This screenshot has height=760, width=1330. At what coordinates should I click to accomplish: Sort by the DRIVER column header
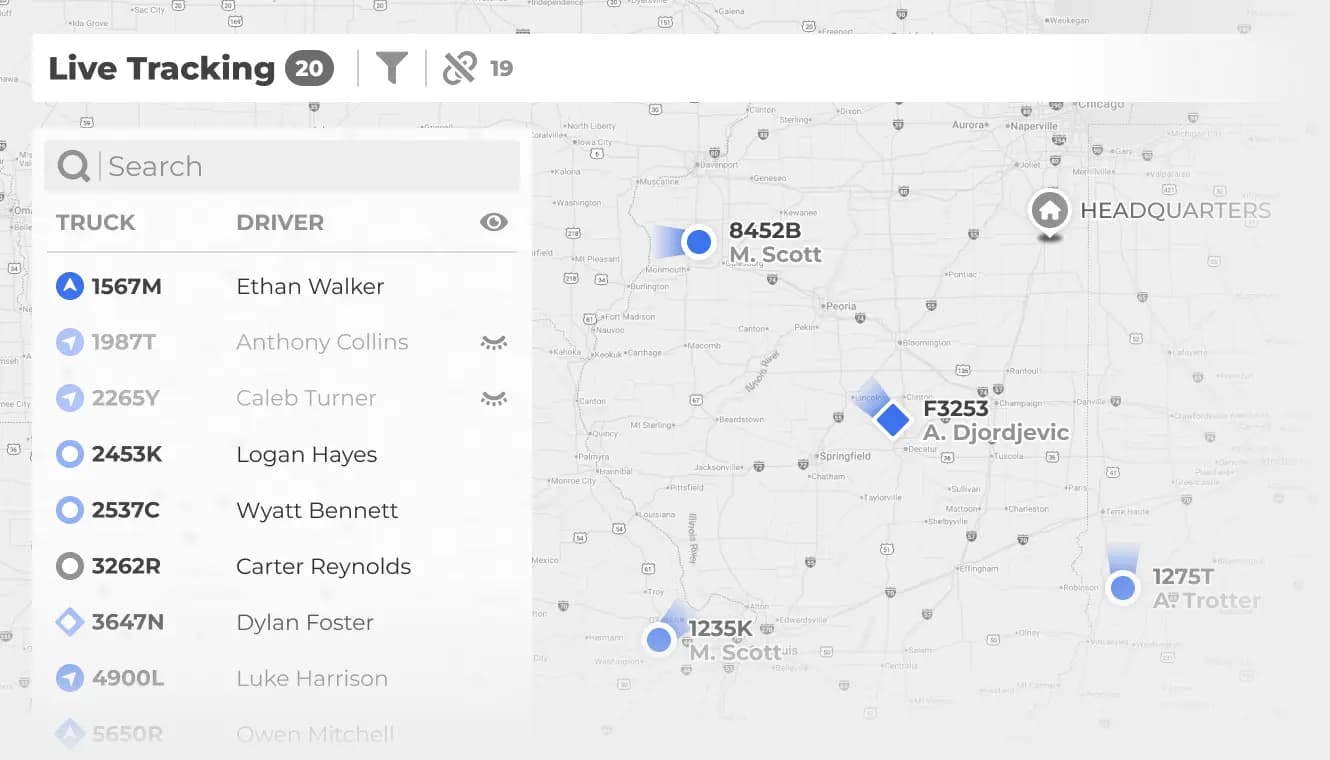coord(280,222)
